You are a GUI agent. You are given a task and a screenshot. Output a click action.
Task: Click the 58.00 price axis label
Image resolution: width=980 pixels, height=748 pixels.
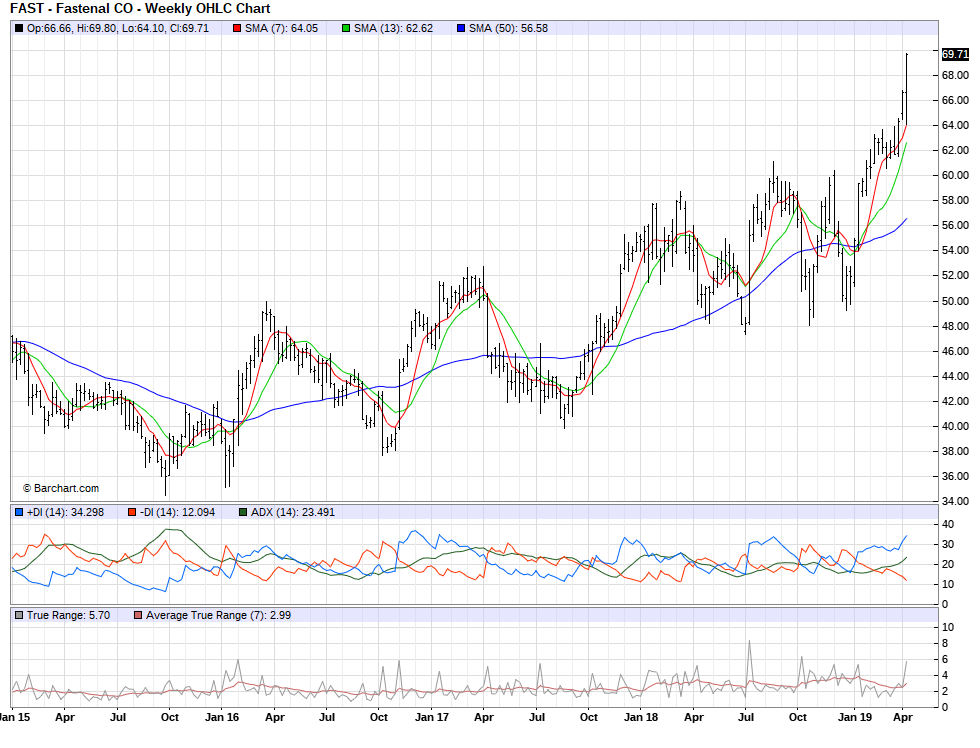(x=955, y=201)
